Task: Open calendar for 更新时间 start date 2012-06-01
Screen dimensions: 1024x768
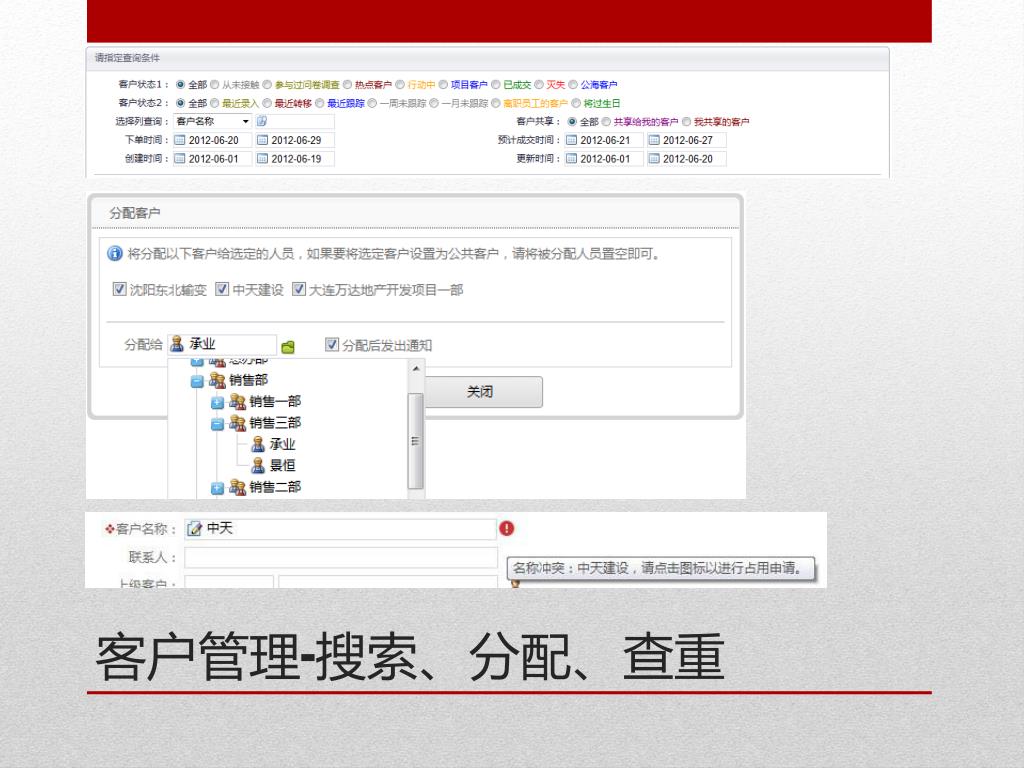Action: [x=571, y=159]
